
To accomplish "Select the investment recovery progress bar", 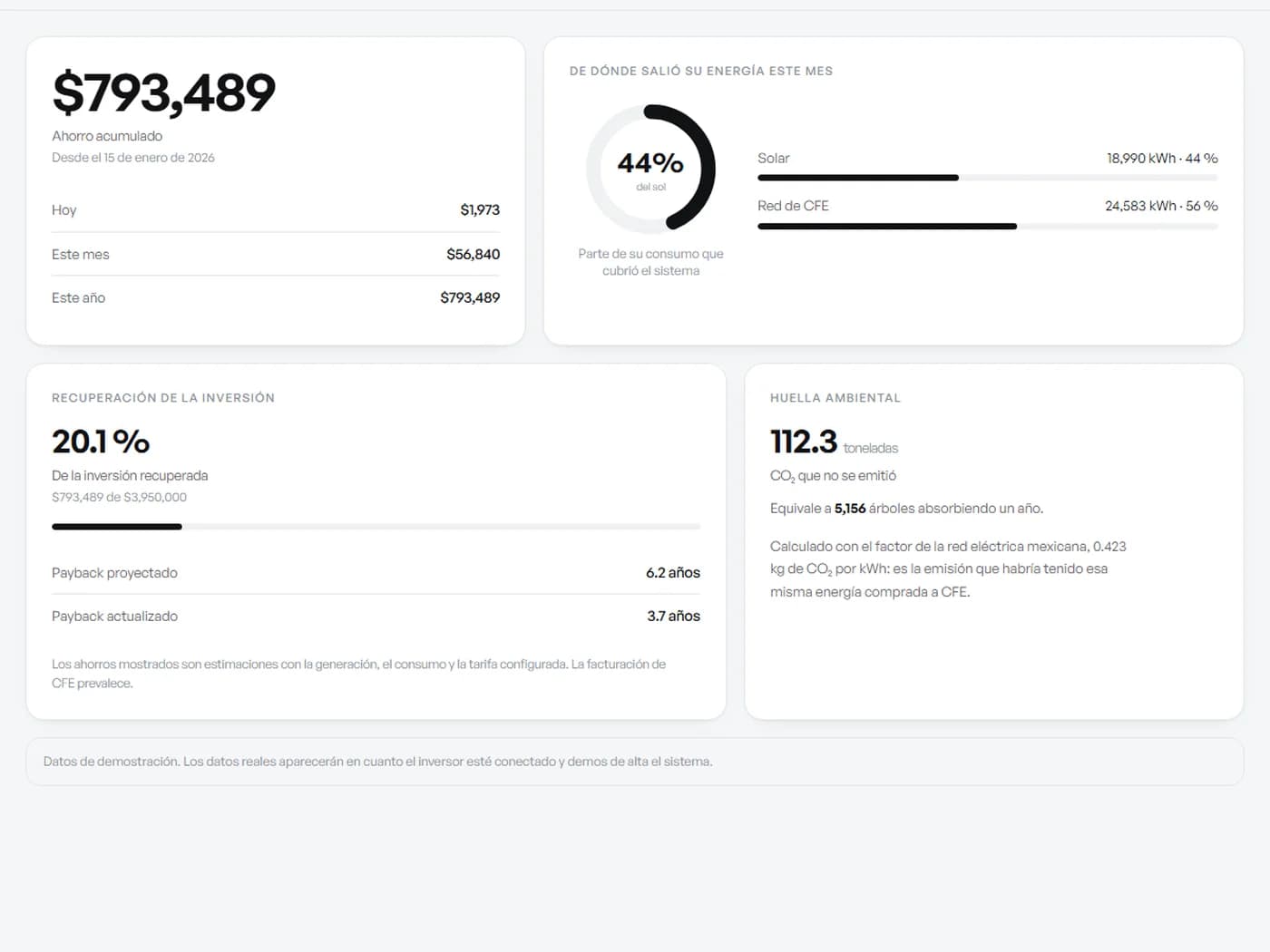I will (376, 527).
